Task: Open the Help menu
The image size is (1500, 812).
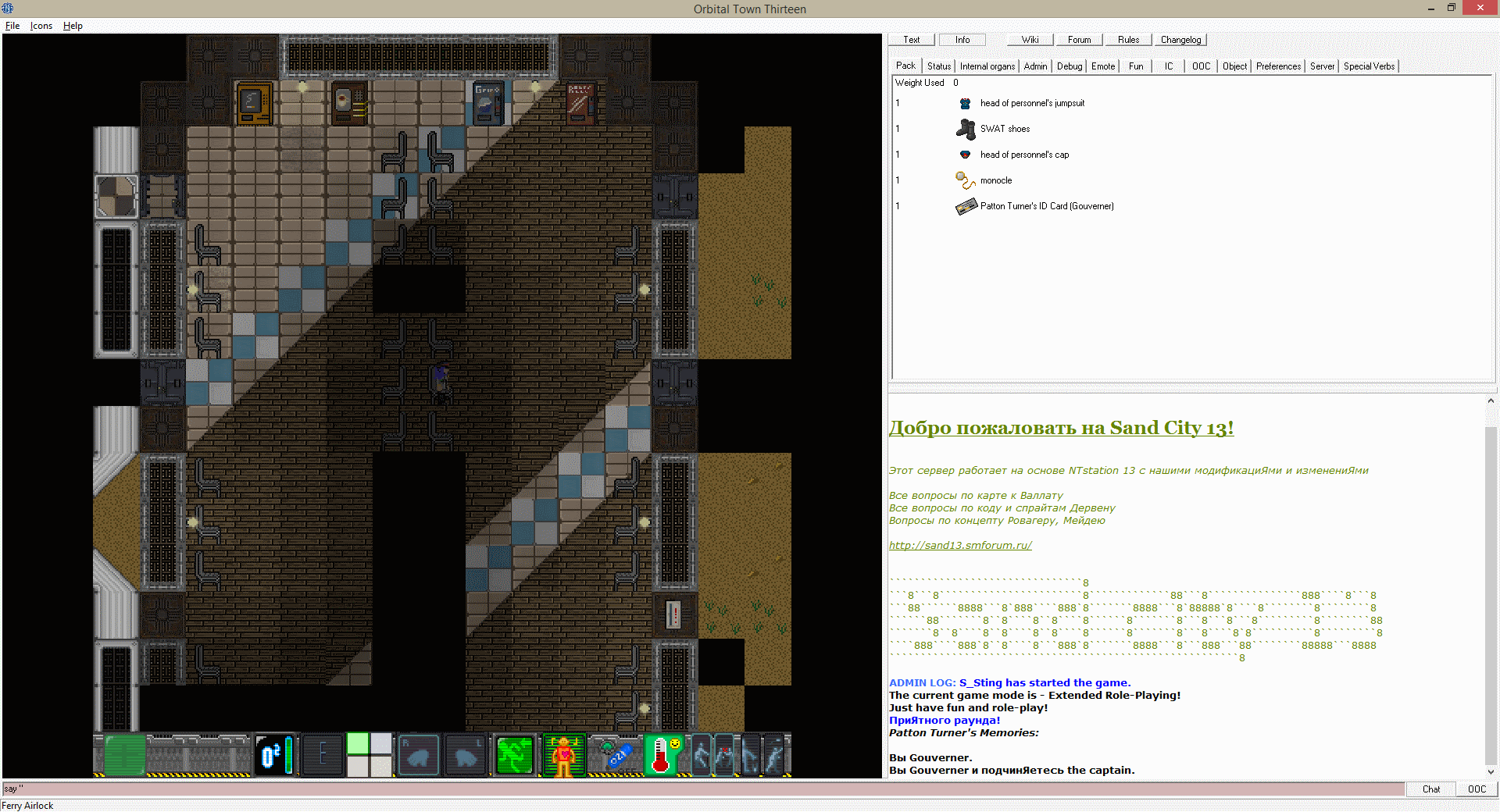Action: click(x=73, y=26)
